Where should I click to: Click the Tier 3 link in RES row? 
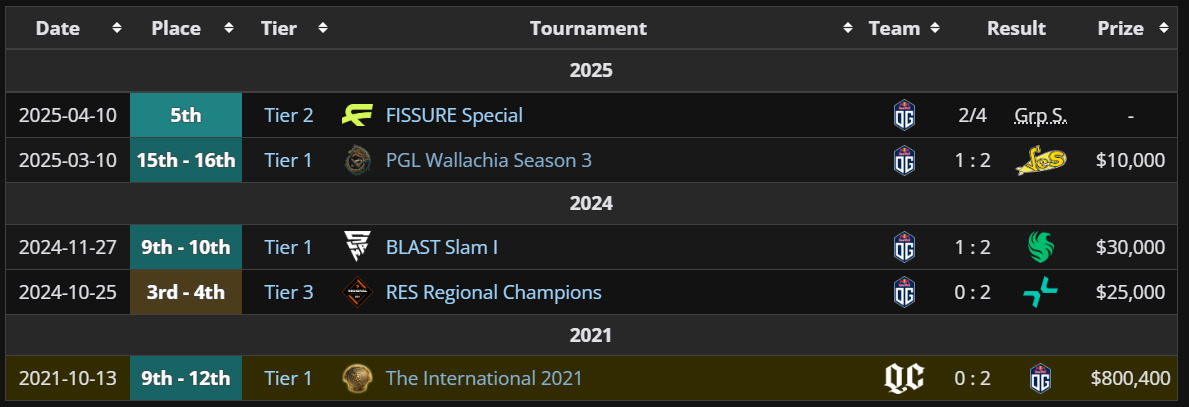[x=288, y=292]
